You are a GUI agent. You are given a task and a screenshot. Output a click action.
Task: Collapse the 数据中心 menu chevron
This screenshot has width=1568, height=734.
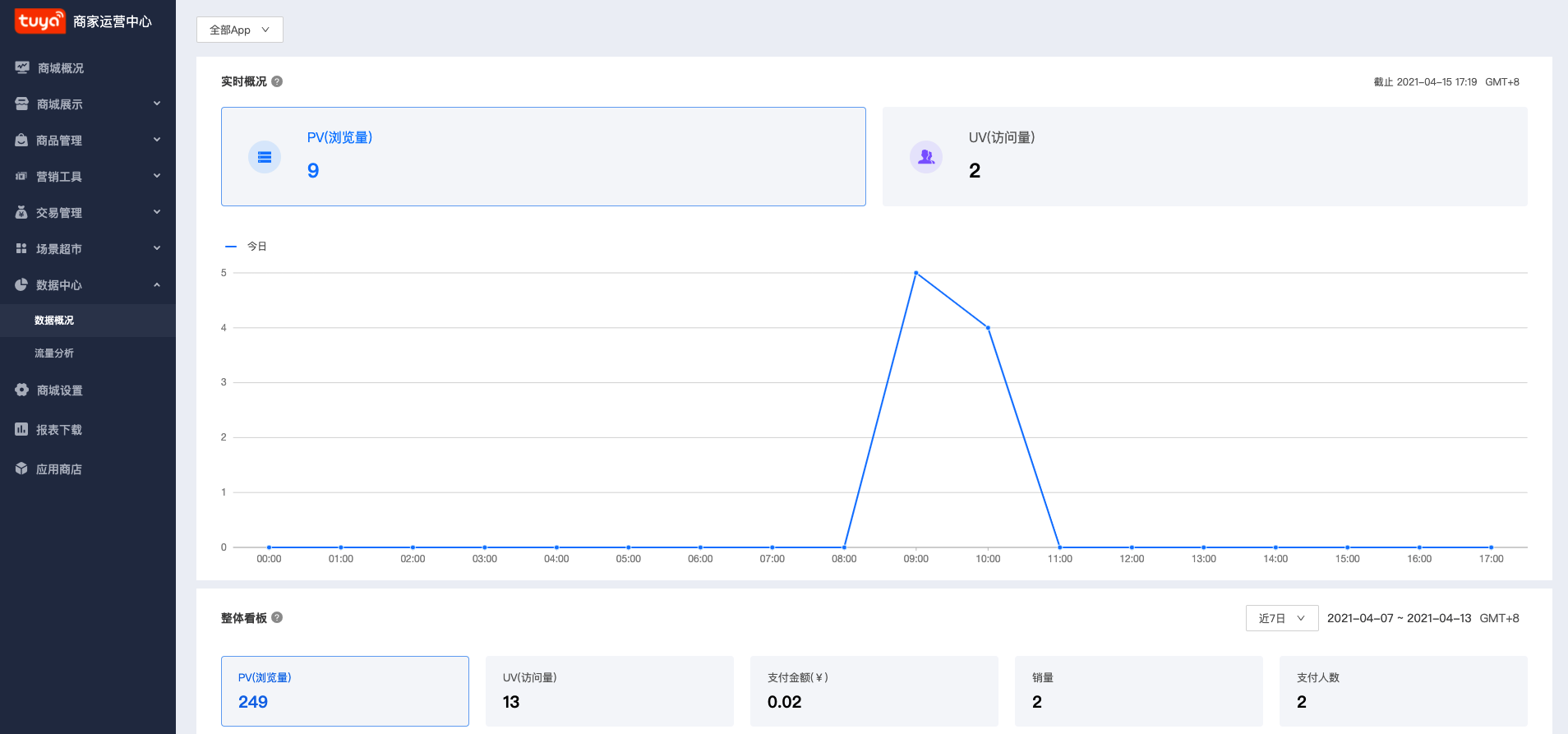click(157, 284)
